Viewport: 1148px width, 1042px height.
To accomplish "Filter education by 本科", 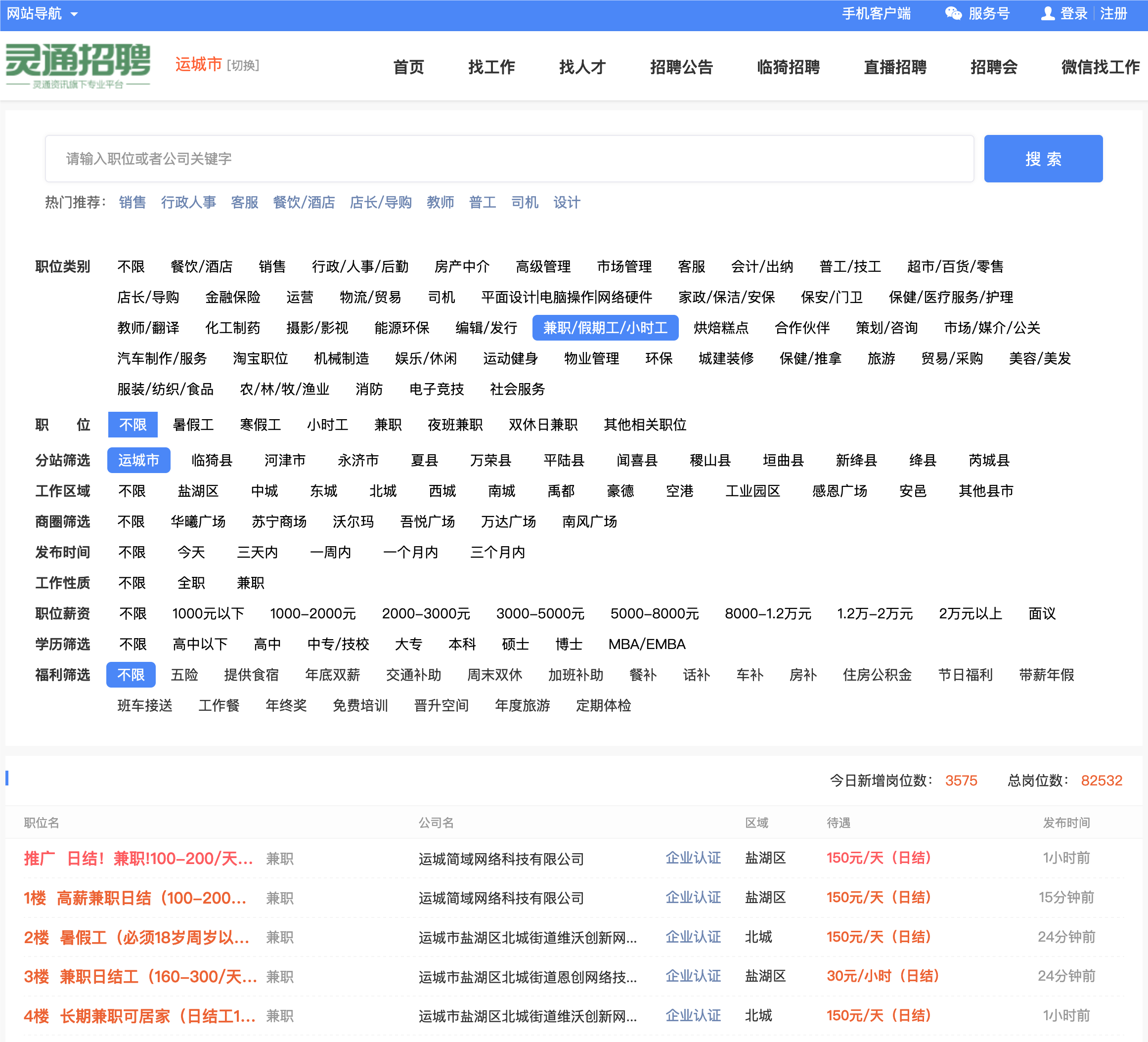I will [x=462, y=645].
